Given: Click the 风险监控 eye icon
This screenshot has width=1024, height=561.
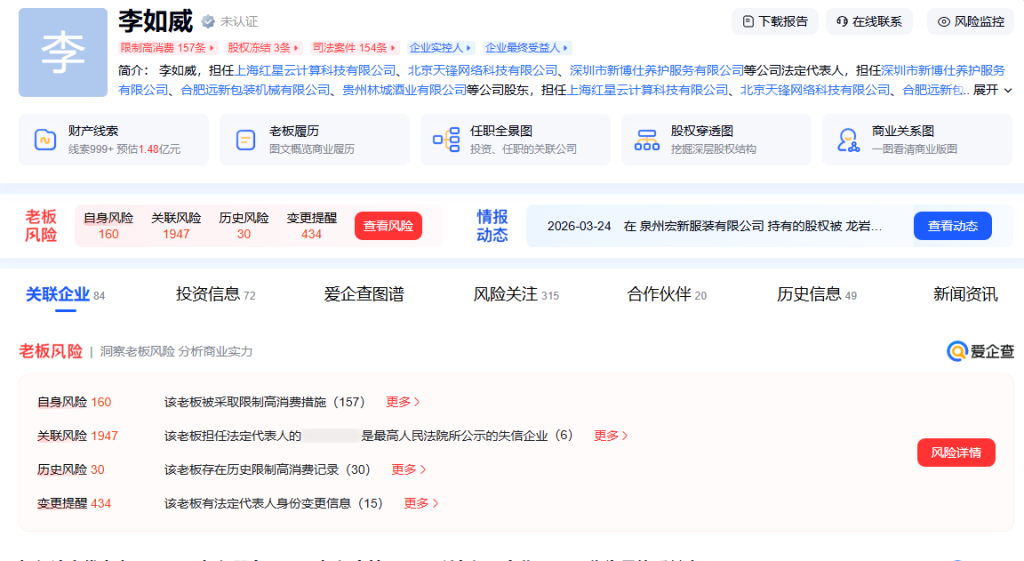Looking at the screenshot, I should [x=944, y=22].
